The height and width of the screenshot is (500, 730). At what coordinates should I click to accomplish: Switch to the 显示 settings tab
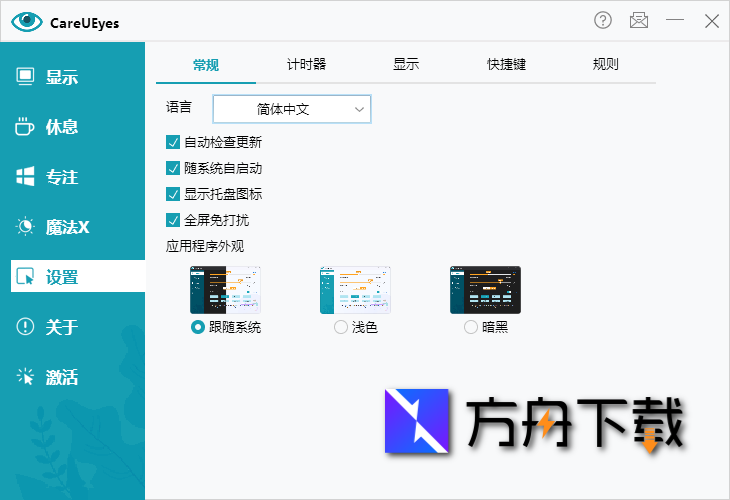tap(406, 64)
